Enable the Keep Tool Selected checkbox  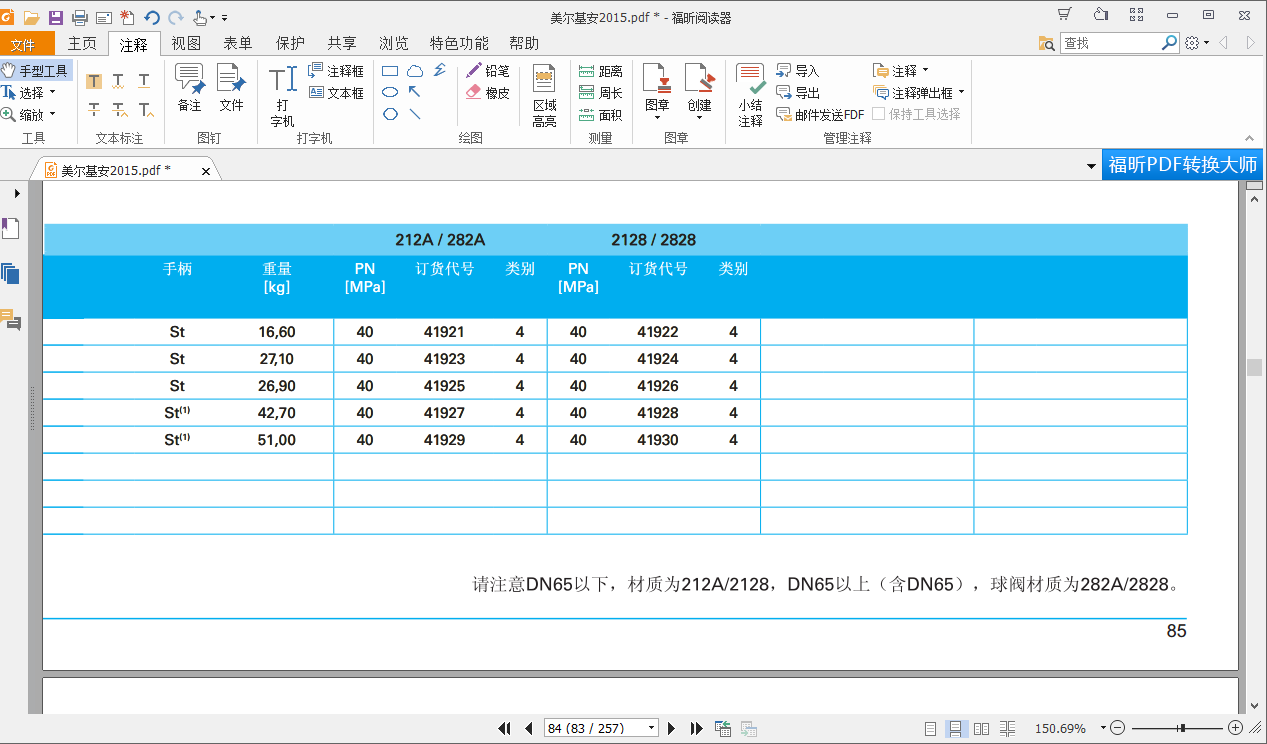pos(879,114)
